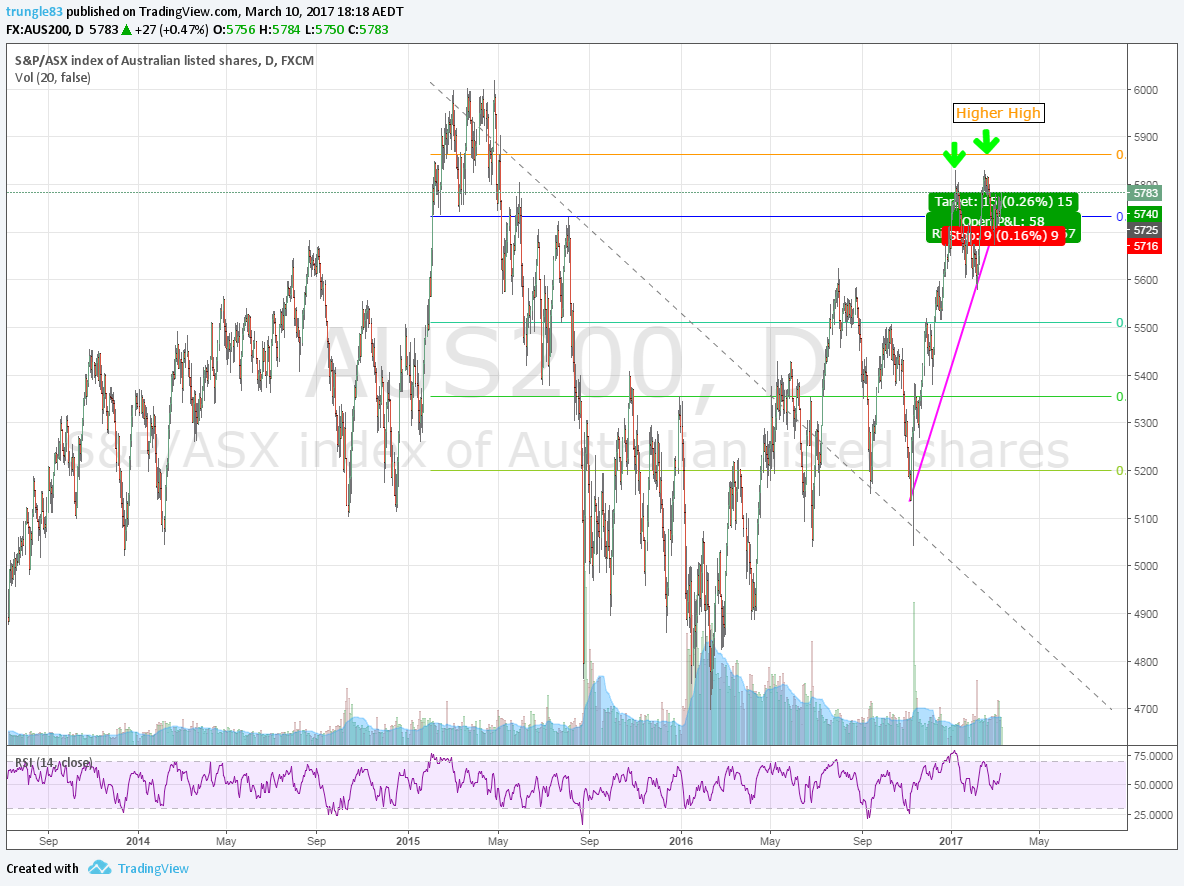Select the FX:AUS200, D symbol text

click(x=45, y=30)
